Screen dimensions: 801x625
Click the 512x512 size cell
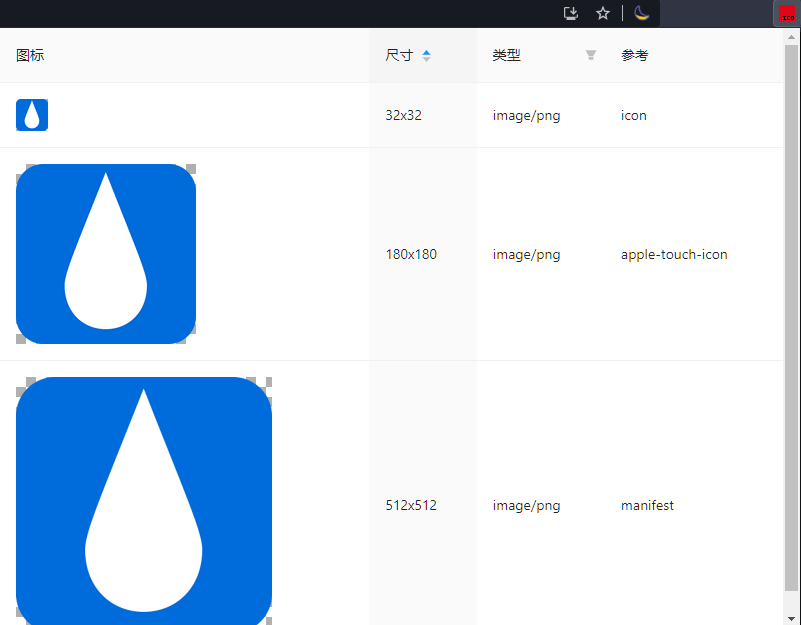coord(411,505)
